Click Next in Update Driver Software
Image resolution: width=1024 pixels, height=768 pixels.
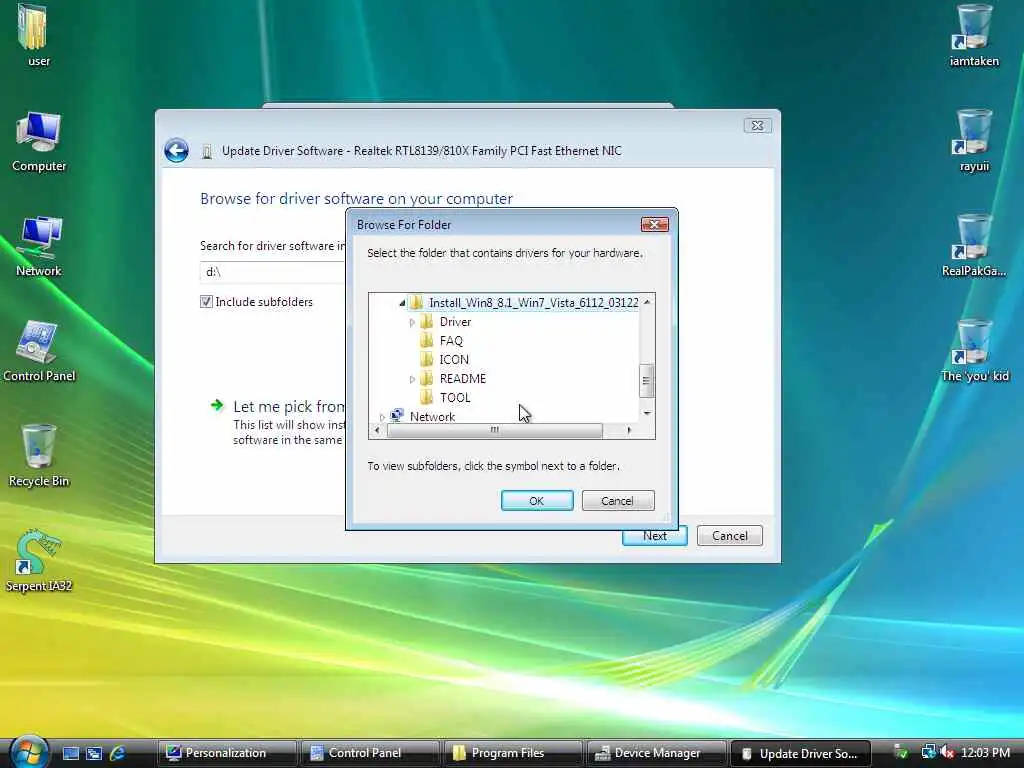(654, 536)
